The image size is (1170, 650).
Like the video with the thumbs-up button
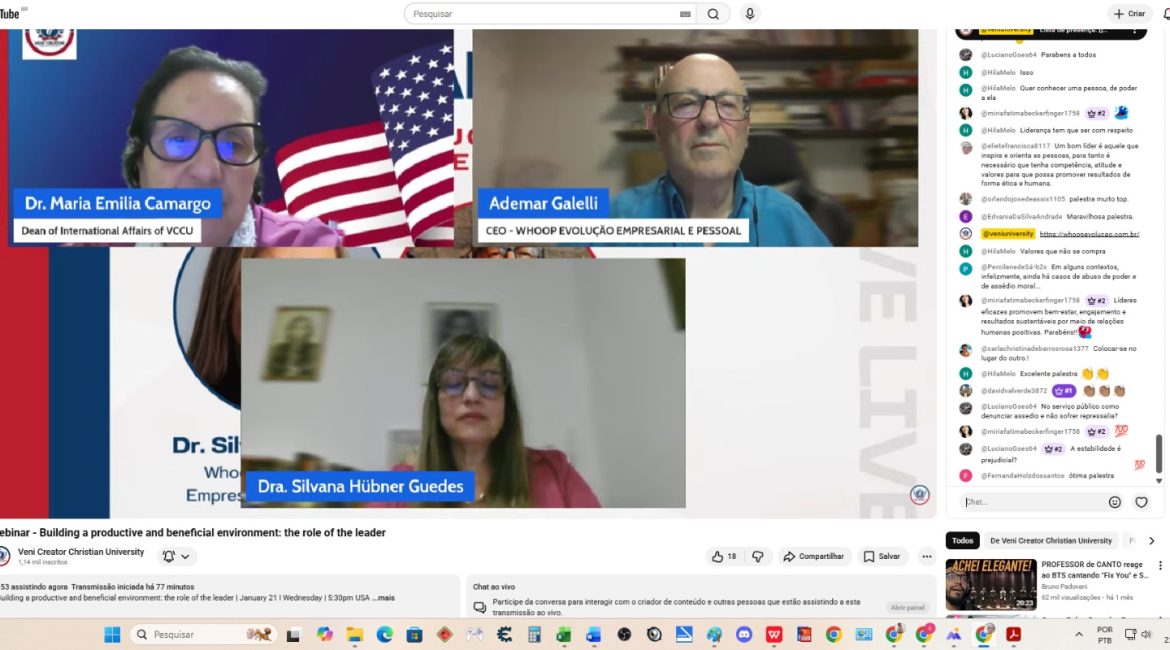point(723,557)
